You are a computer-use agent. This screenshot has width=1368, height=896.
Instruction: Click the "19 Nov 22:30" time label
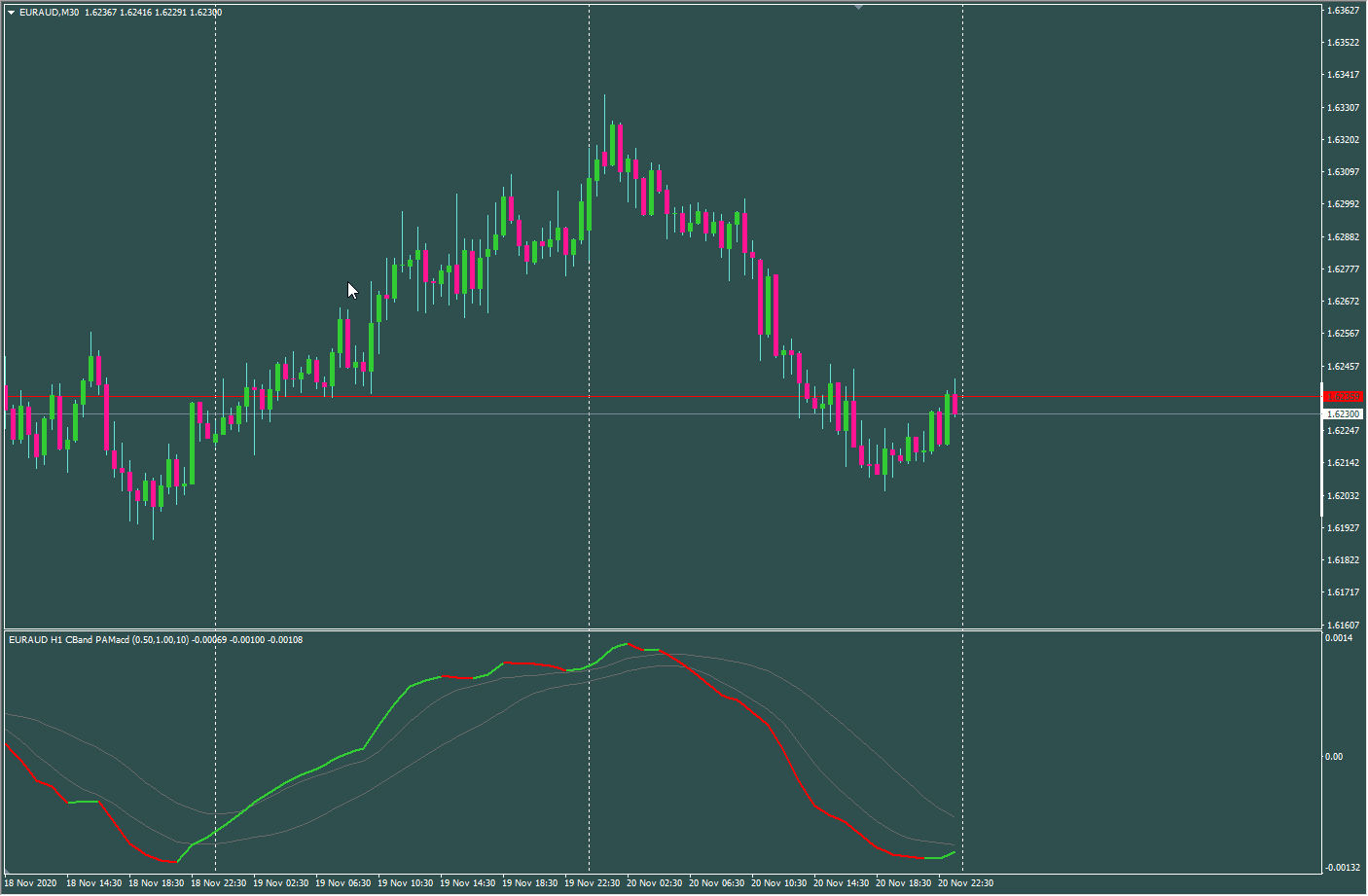pyautogui.click(x=593, y=883)
